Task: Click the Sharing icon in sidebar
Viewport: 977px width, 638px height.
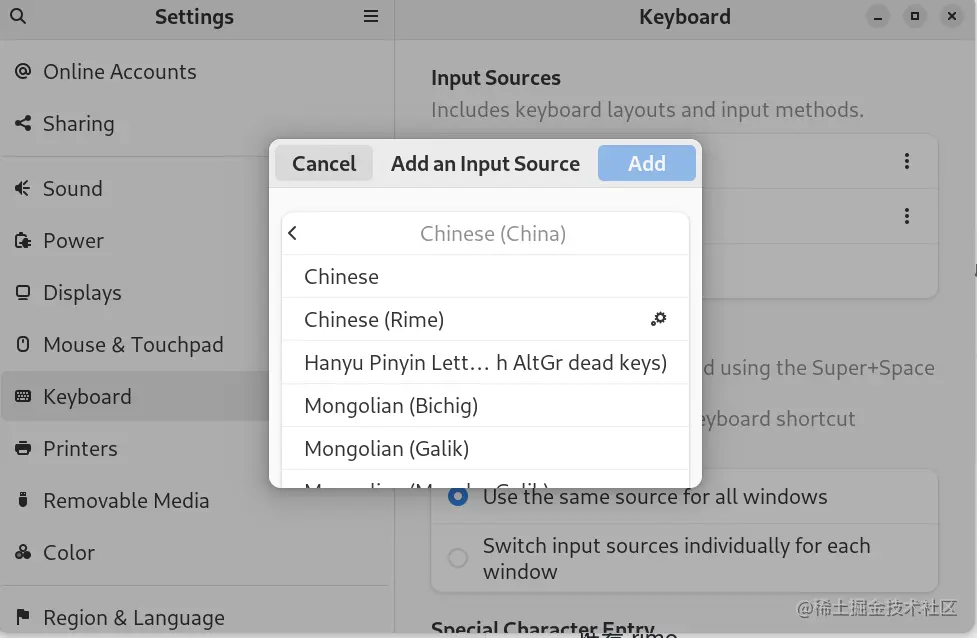Action: tap(23, 124)
